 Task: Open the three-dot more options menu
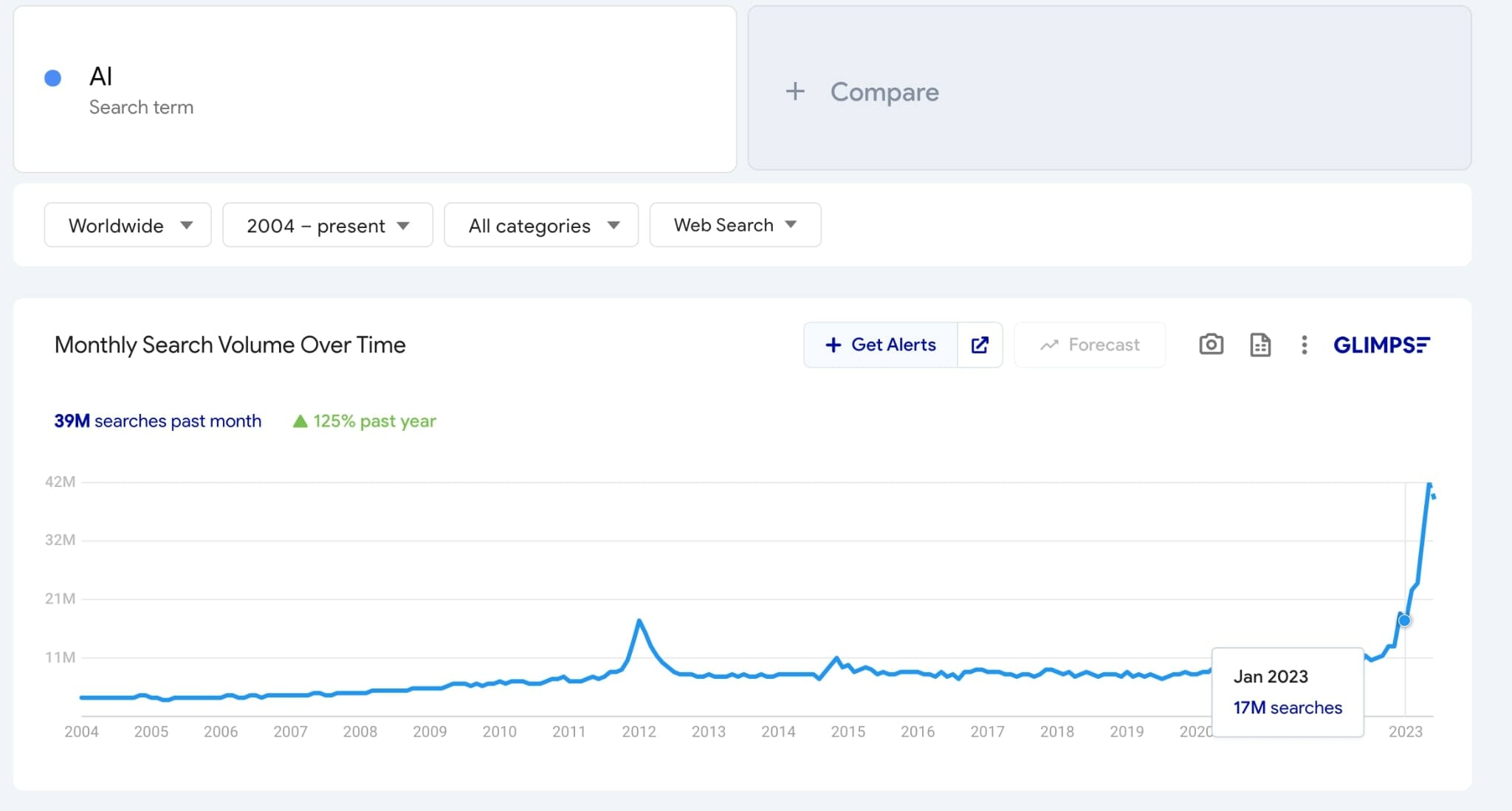point(1304,345)
